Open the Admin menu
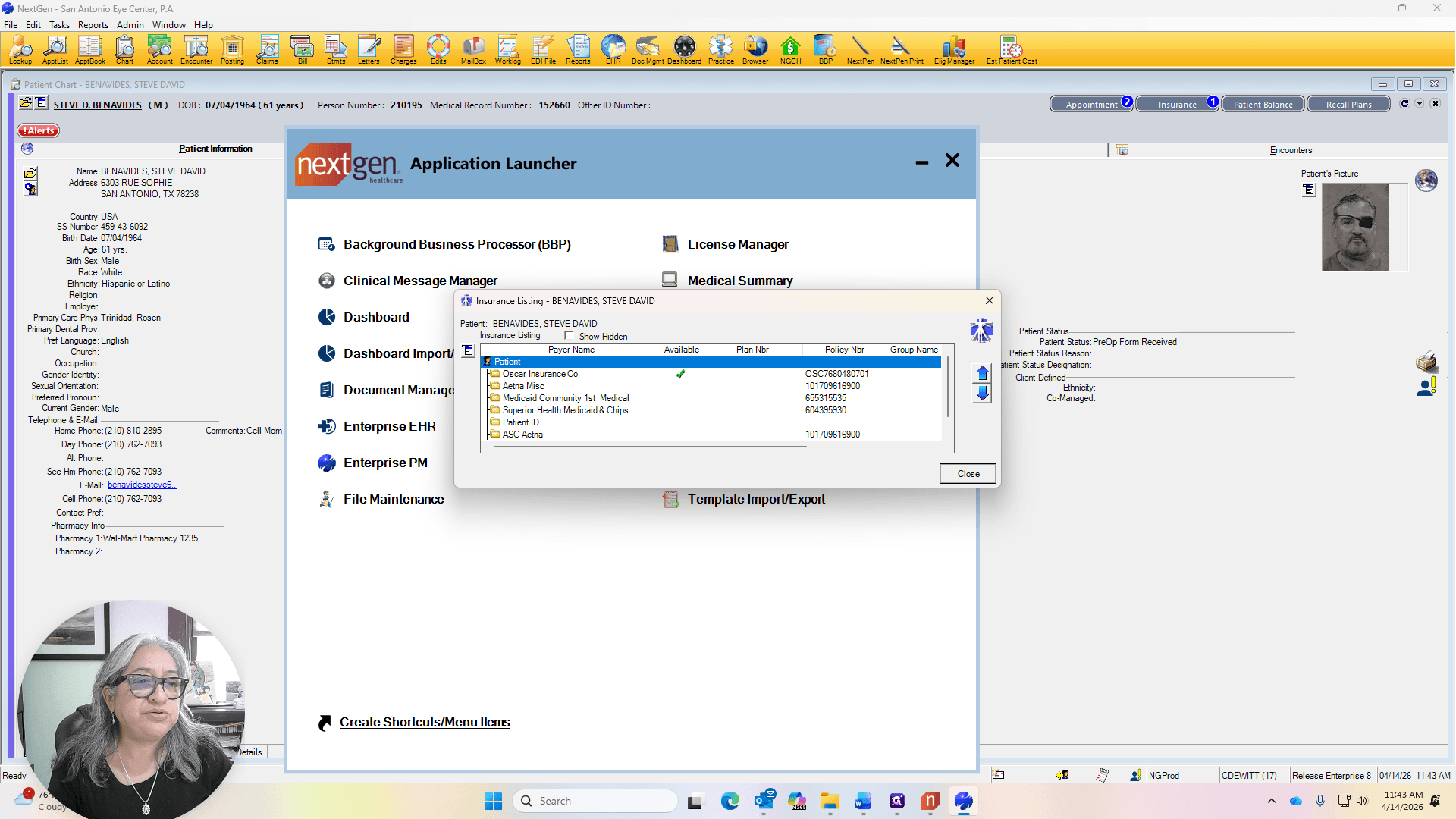The height and width of the screenshot is (819, 1456). (130, 25)
